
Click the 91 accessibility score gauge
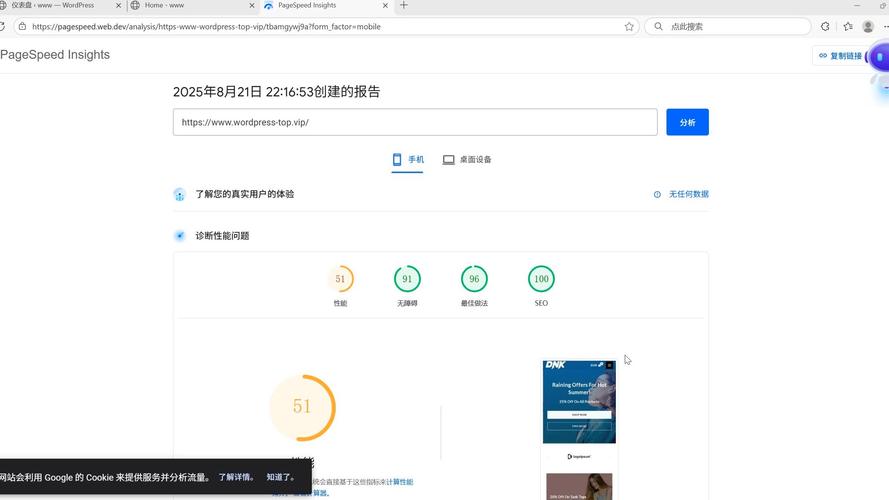click(407, 279)
